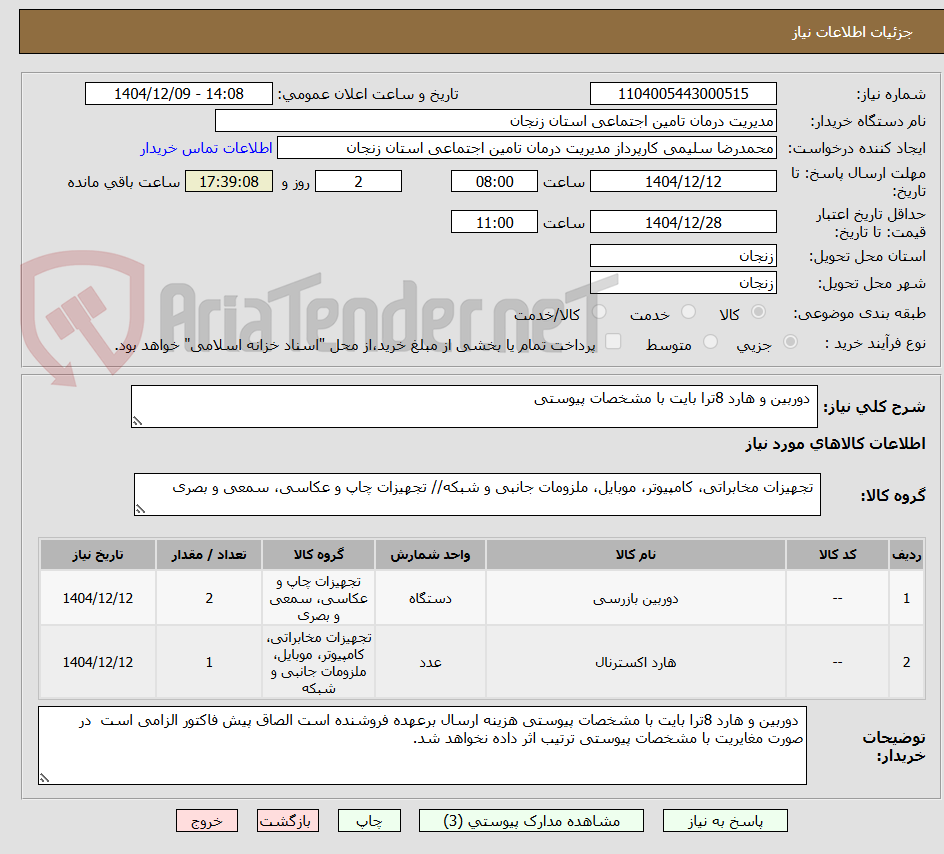Click the ردیف column header
This screenshot has width=944, height=854.
coord(907,554)
